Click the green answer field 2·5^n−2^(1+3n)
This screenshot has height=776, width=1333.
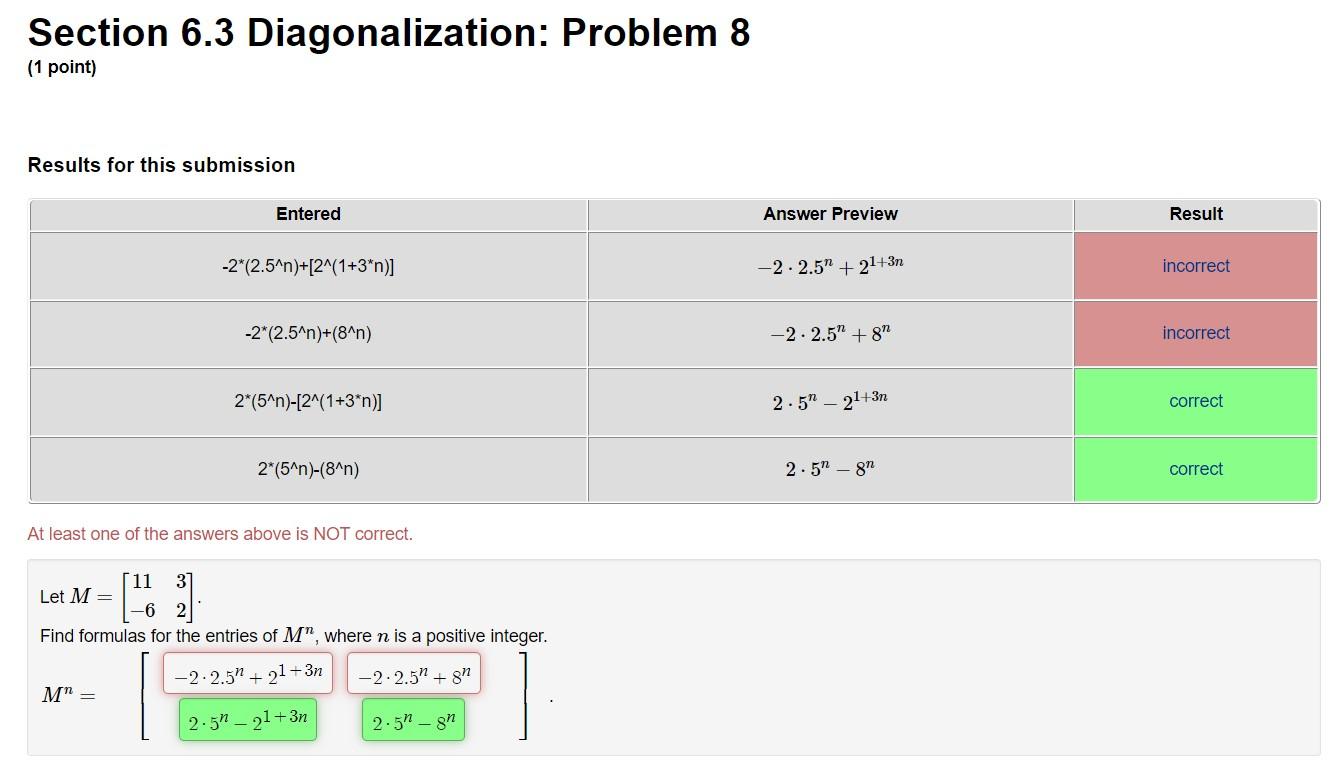click(x=248, y=719)
